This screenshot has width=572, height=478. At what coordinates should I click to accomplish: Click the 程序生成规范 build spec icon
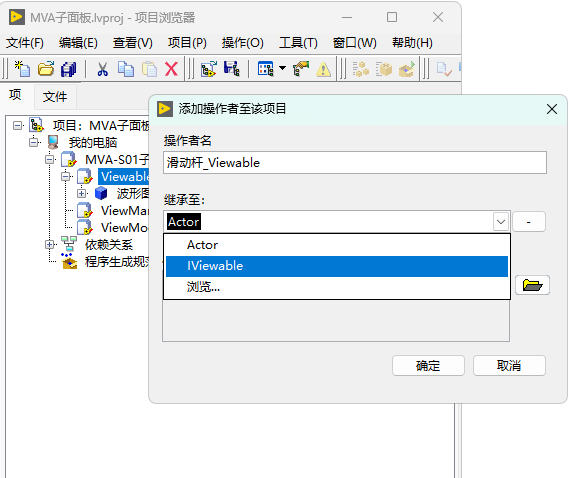pyautogui.click(x=69, y=261)
